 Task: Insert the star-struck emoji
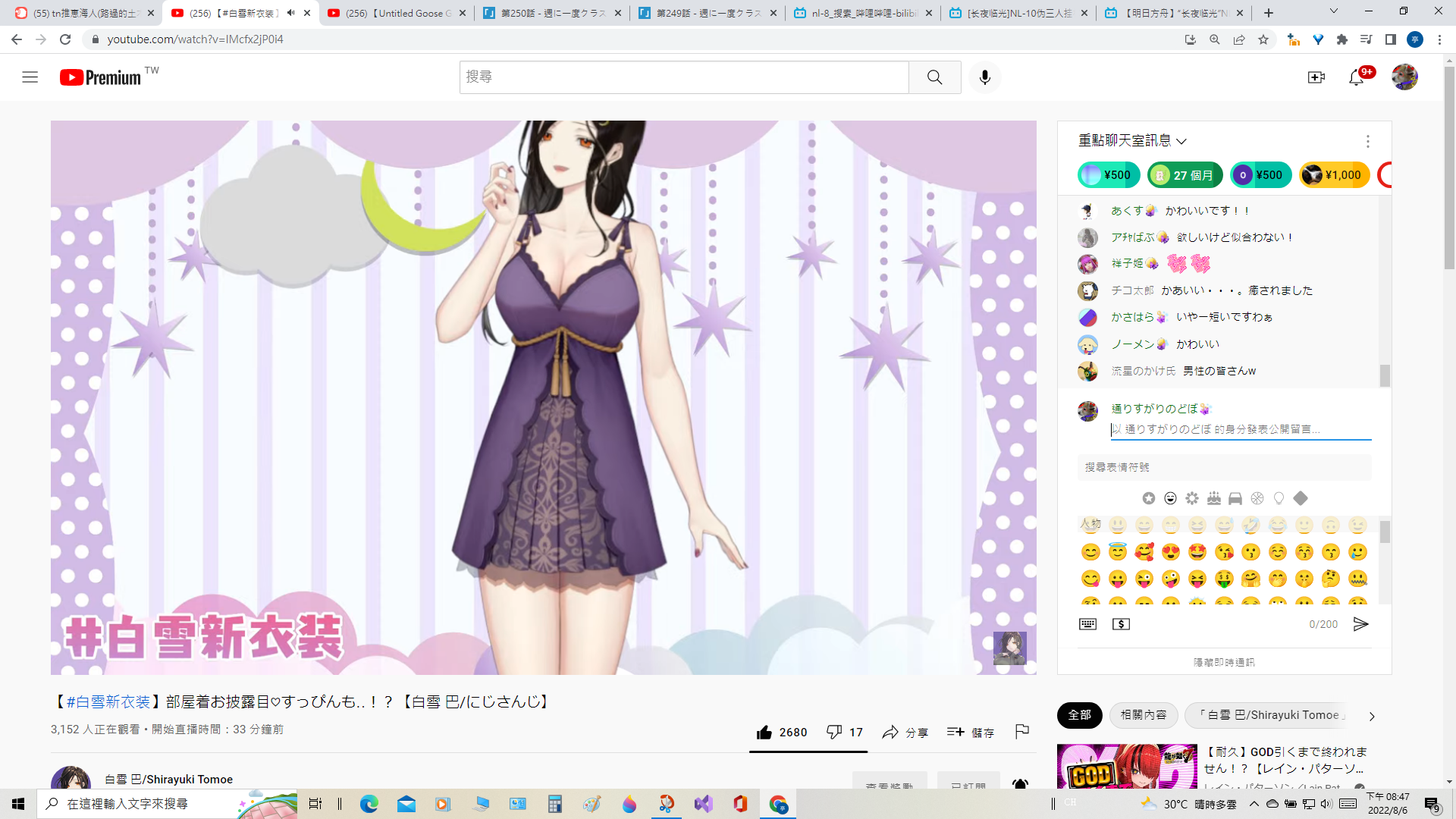tap(1197, 552)
